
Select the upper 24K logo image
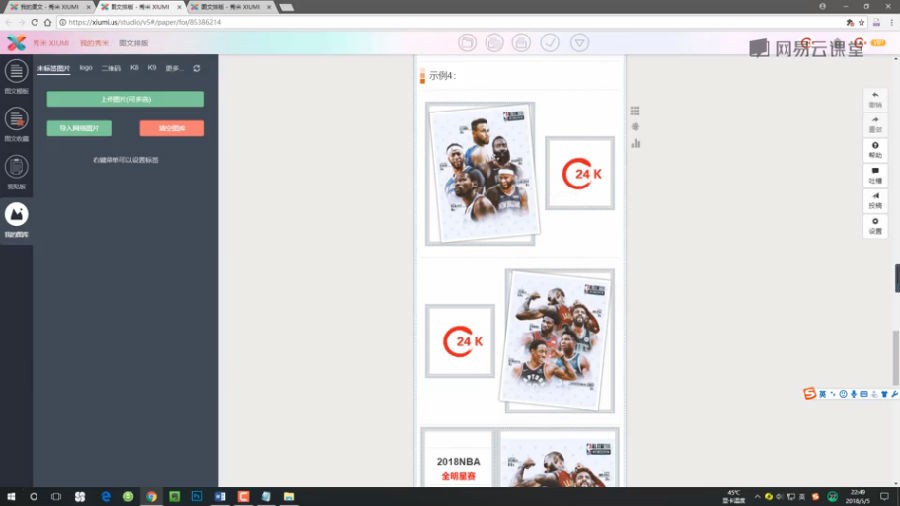click(x=580, y=173)
